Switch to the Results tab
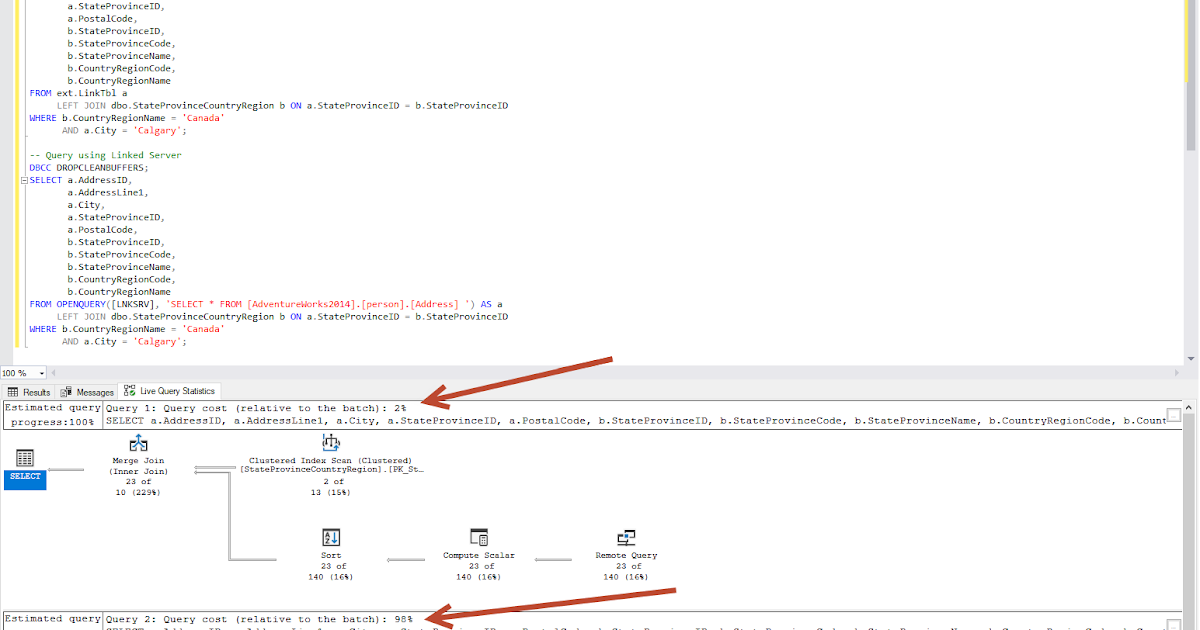Screen dimensions: 1200x630 tap(35, 391)
